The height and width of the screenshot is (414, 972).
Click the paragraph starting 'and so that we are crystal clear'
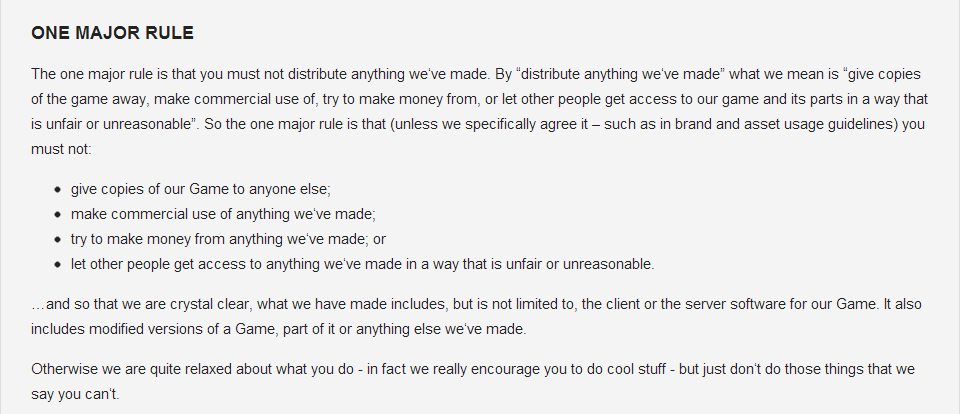coord(476,317)
